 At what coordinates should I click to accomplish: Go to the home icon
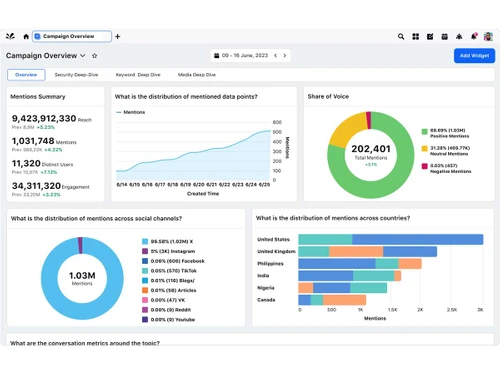26,36
